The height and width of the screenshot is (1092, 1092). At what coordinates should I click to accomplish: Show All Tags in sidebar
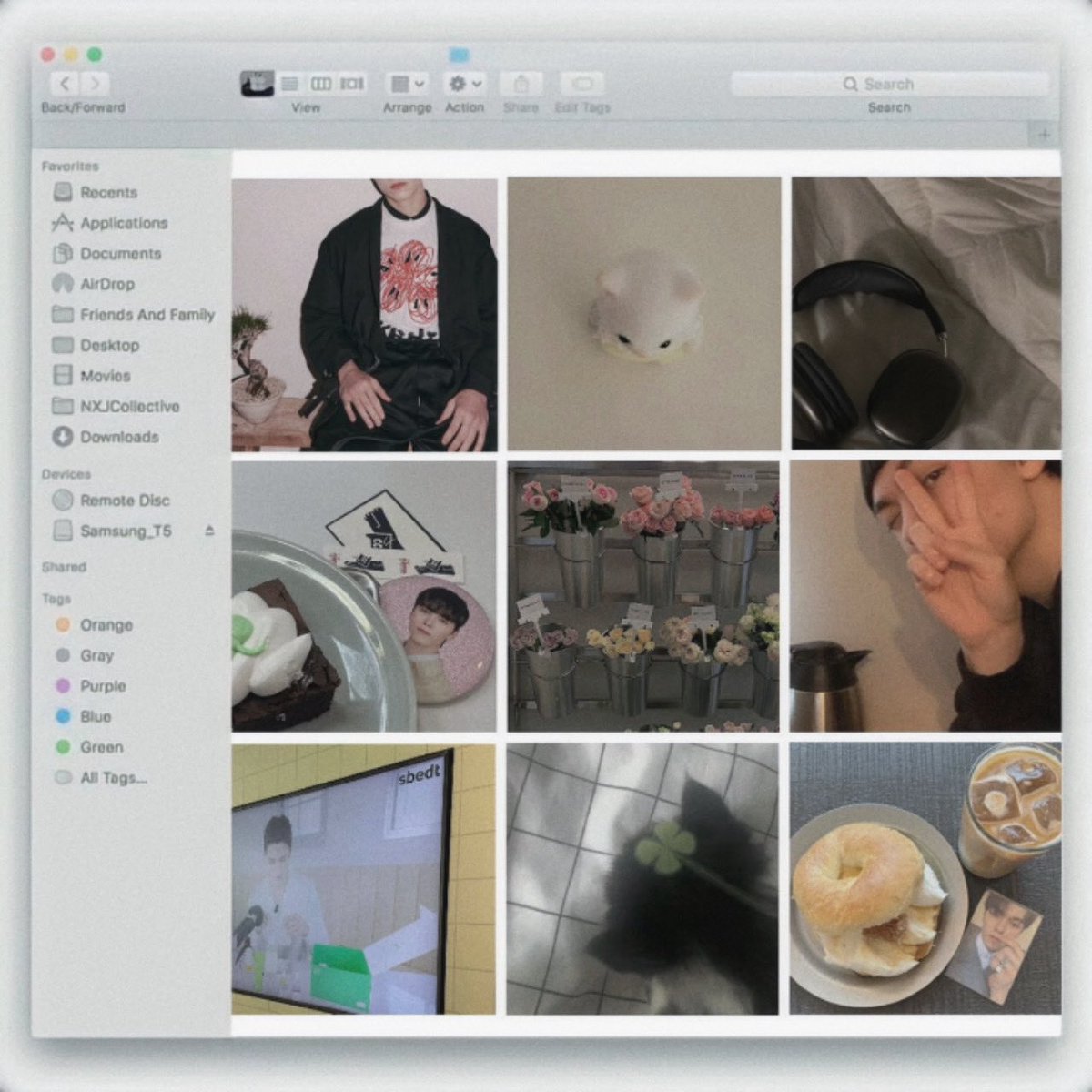(x=113, y=778)
